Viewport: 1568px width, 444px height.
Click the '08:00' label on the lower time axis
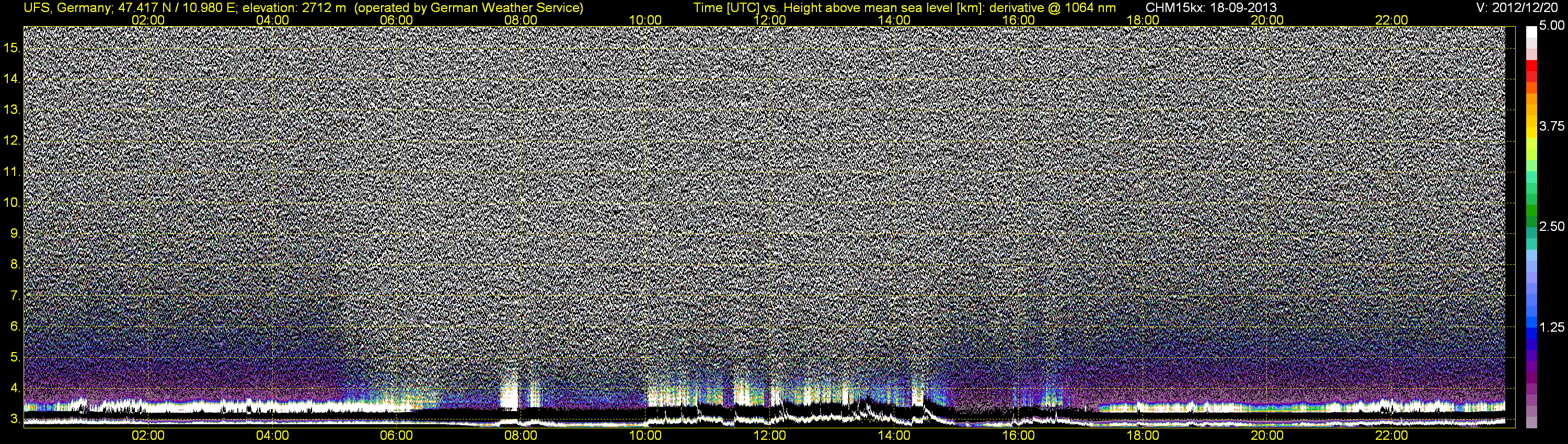(521, 436)
